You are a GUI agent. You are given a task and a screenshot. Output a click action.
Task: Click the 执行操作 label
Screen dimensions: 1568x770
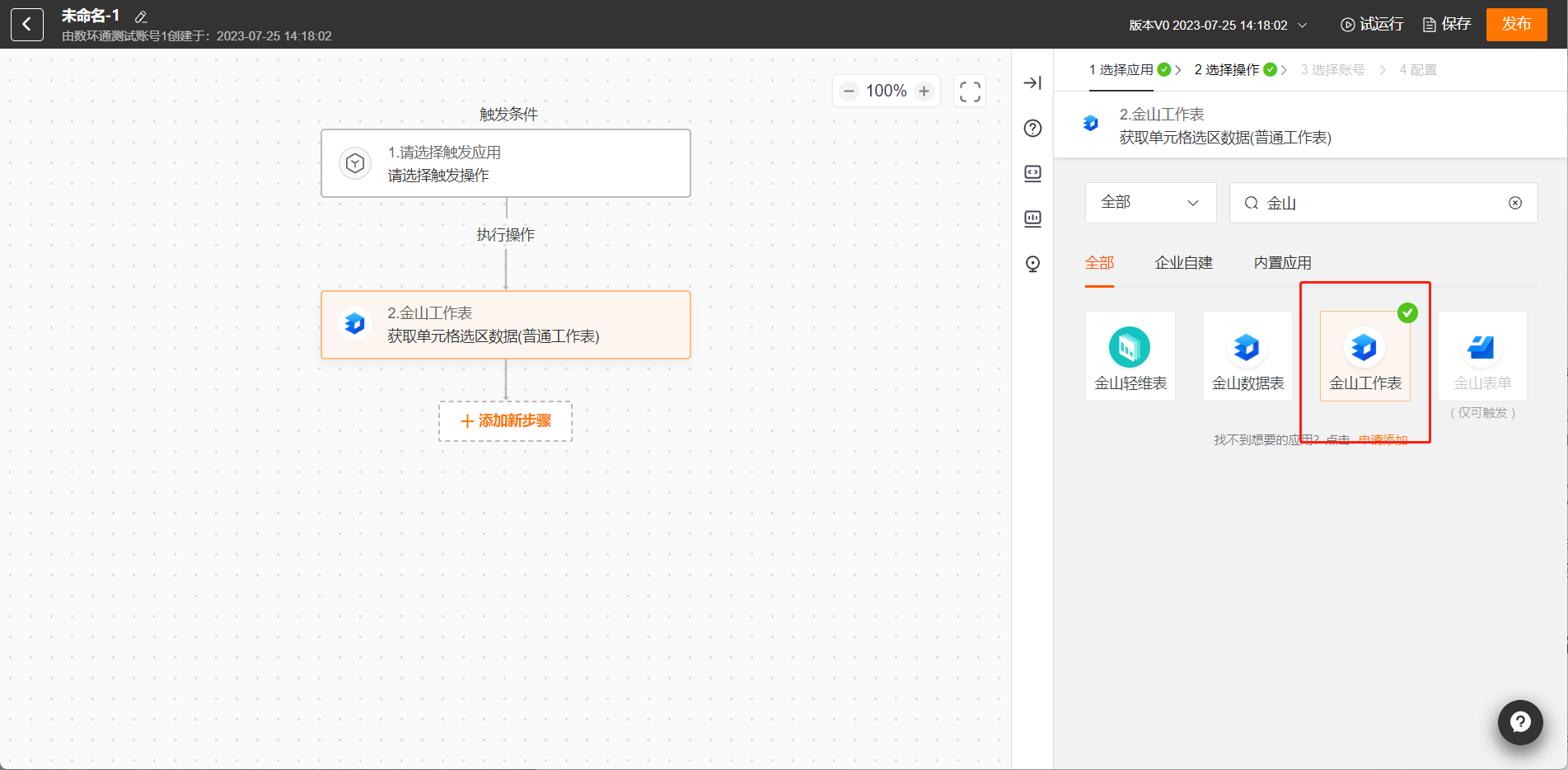tap(506, 235)
